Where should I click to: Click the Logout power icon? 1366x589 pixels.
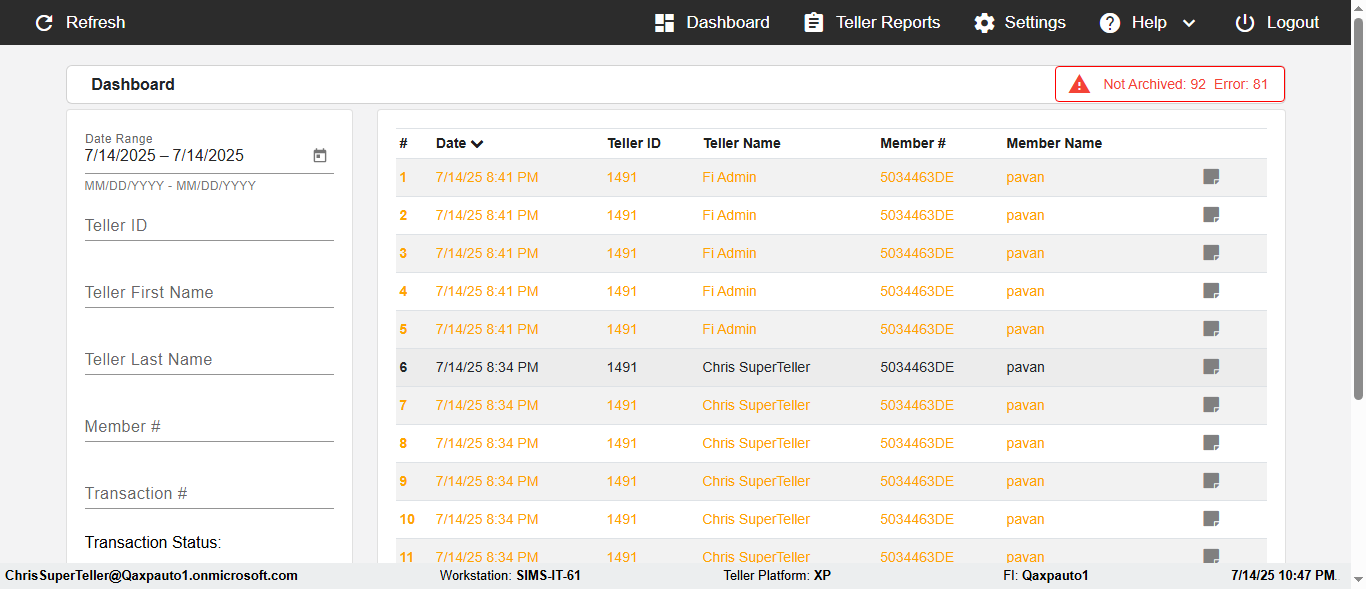(1244, 23)
